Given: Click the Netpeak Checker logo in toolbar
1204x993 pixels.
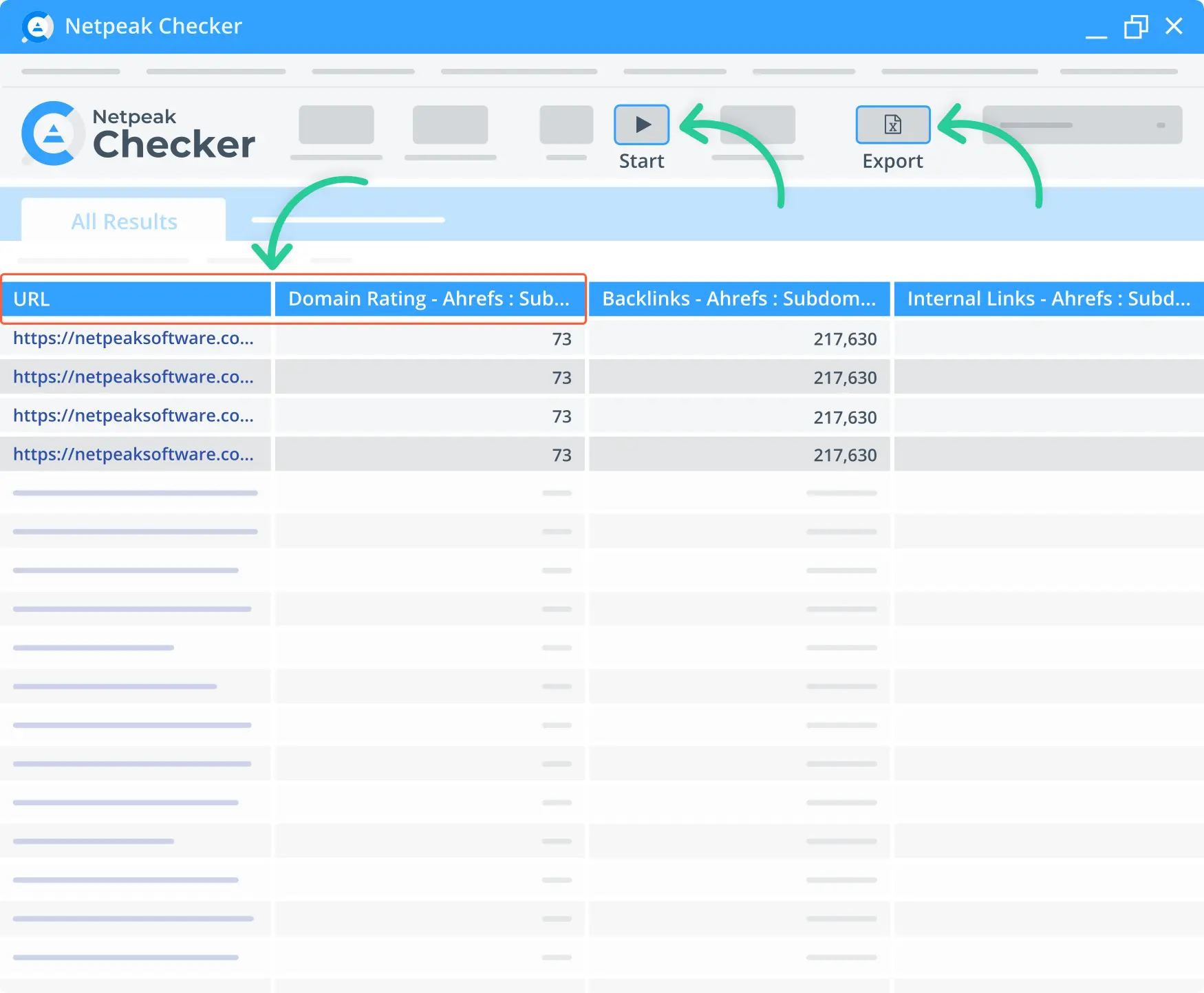Looking at the screenshot, I should (138, 134).
